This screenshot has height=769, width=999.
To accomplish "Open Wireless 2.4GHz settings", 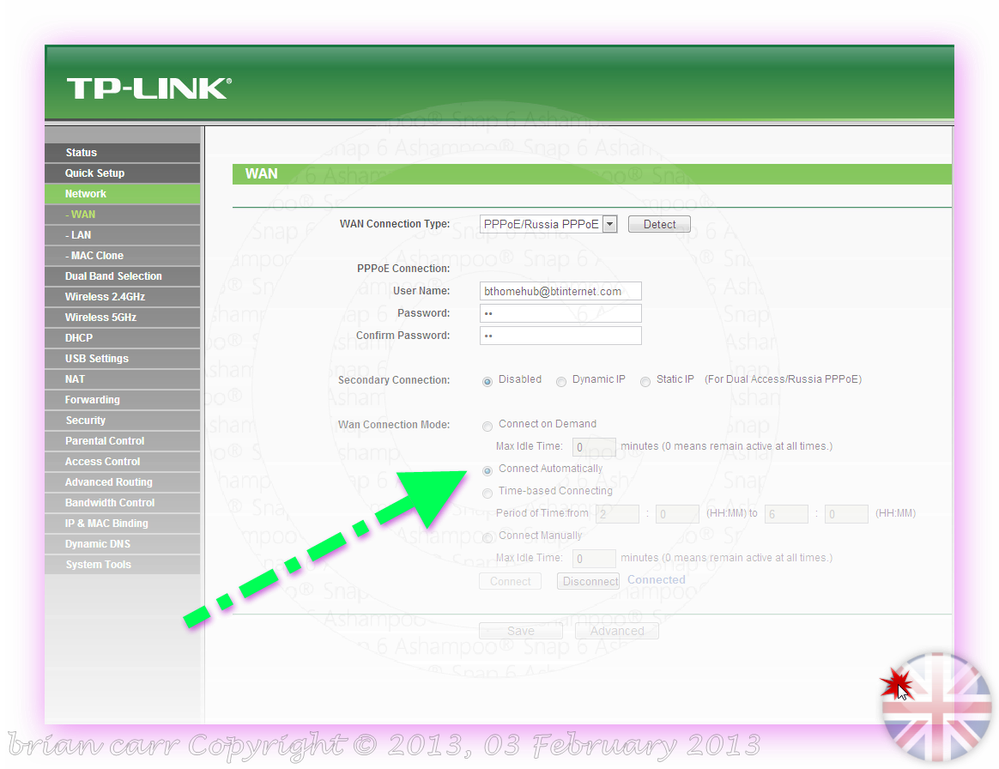I will click(x=122, y=296).
